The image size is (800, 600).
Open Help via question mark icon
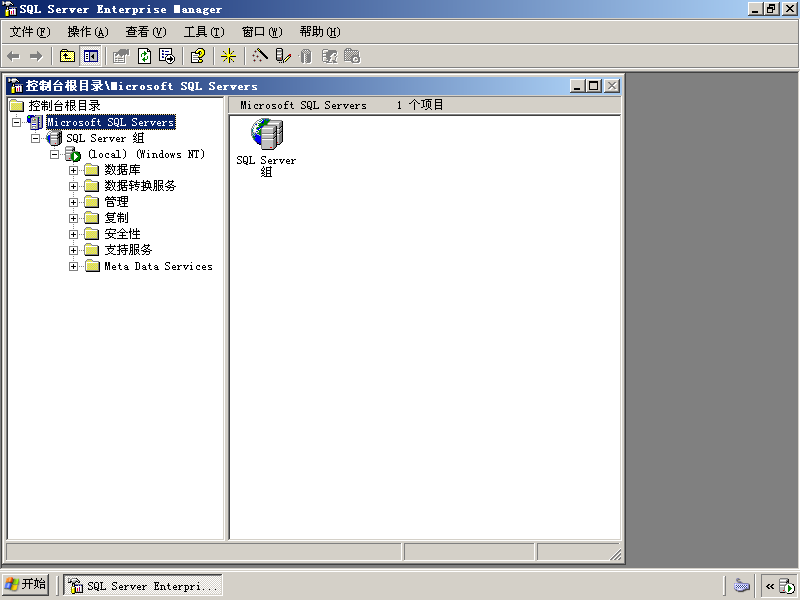click(x=197, y=56)
